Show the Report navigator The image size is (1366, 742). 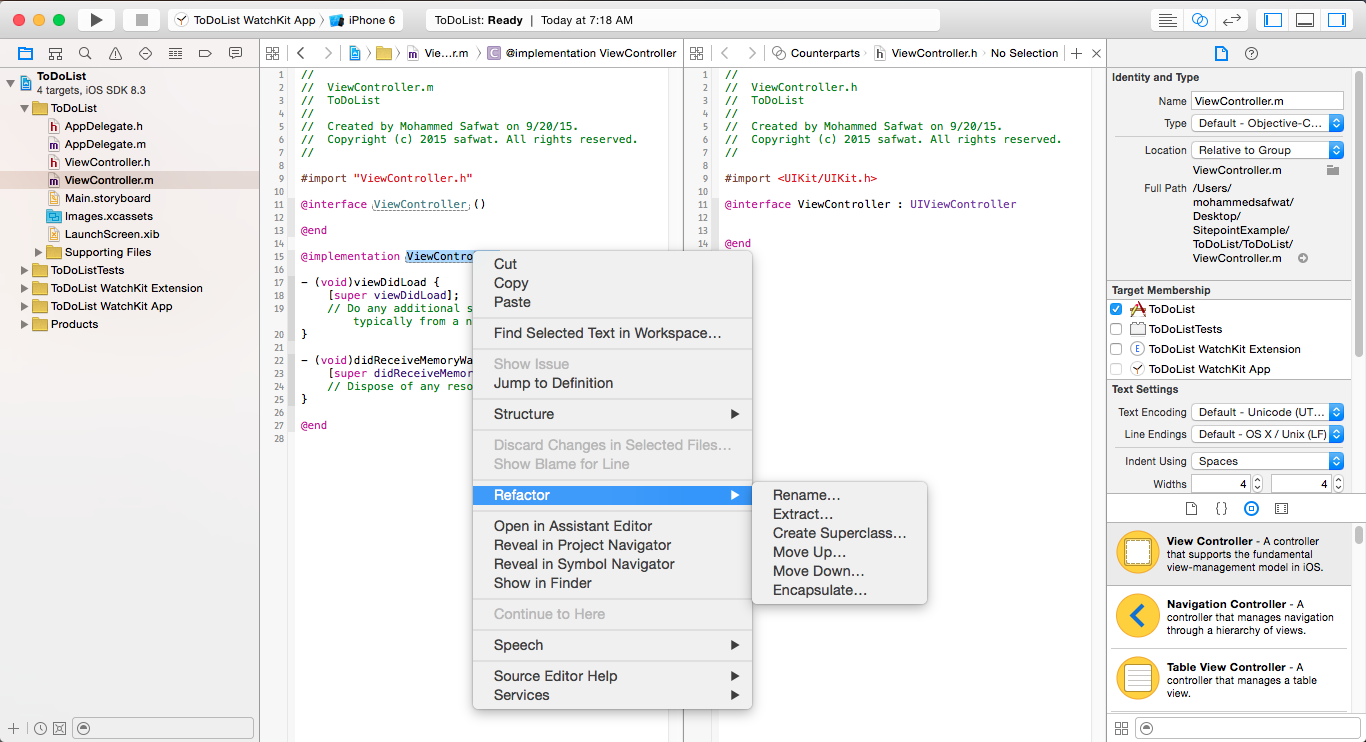pos(235,53)
